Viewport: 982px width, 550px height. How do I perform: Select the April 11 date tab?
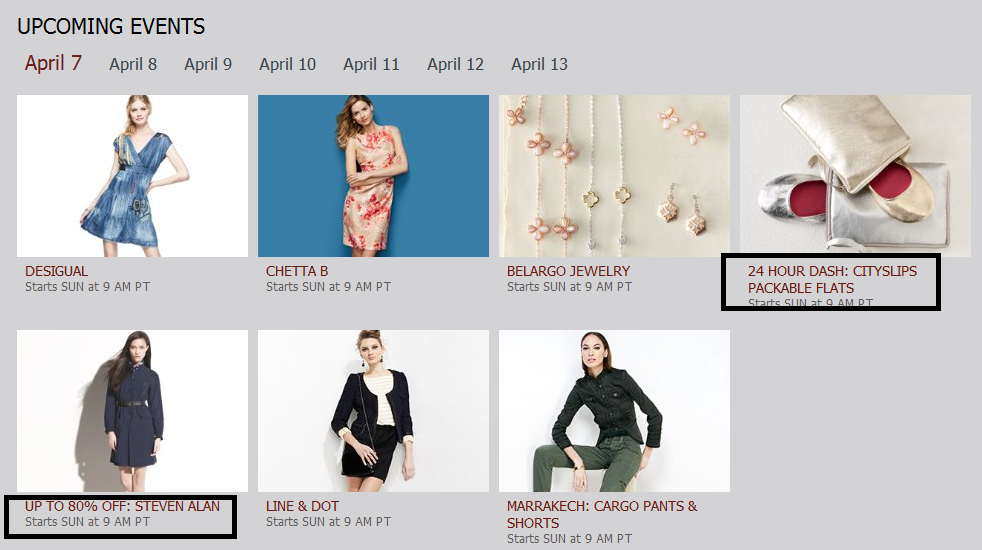(x=371, y=64)
